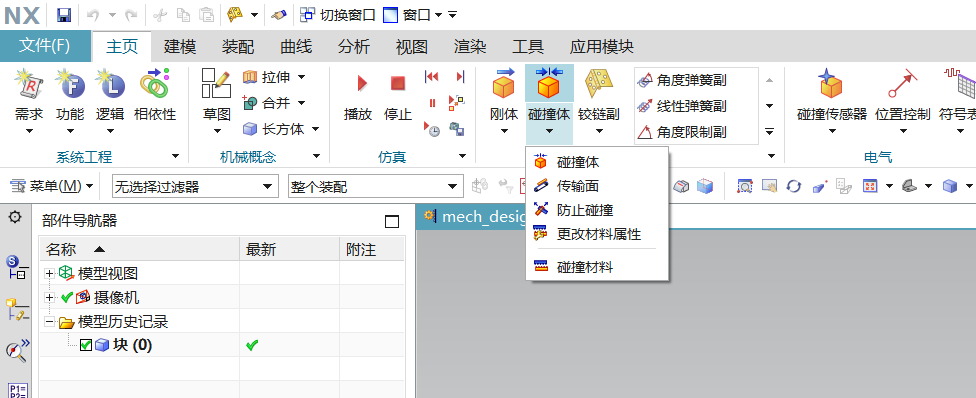
Task: Click the 切换窗口 button
Action: click(338, 14)
